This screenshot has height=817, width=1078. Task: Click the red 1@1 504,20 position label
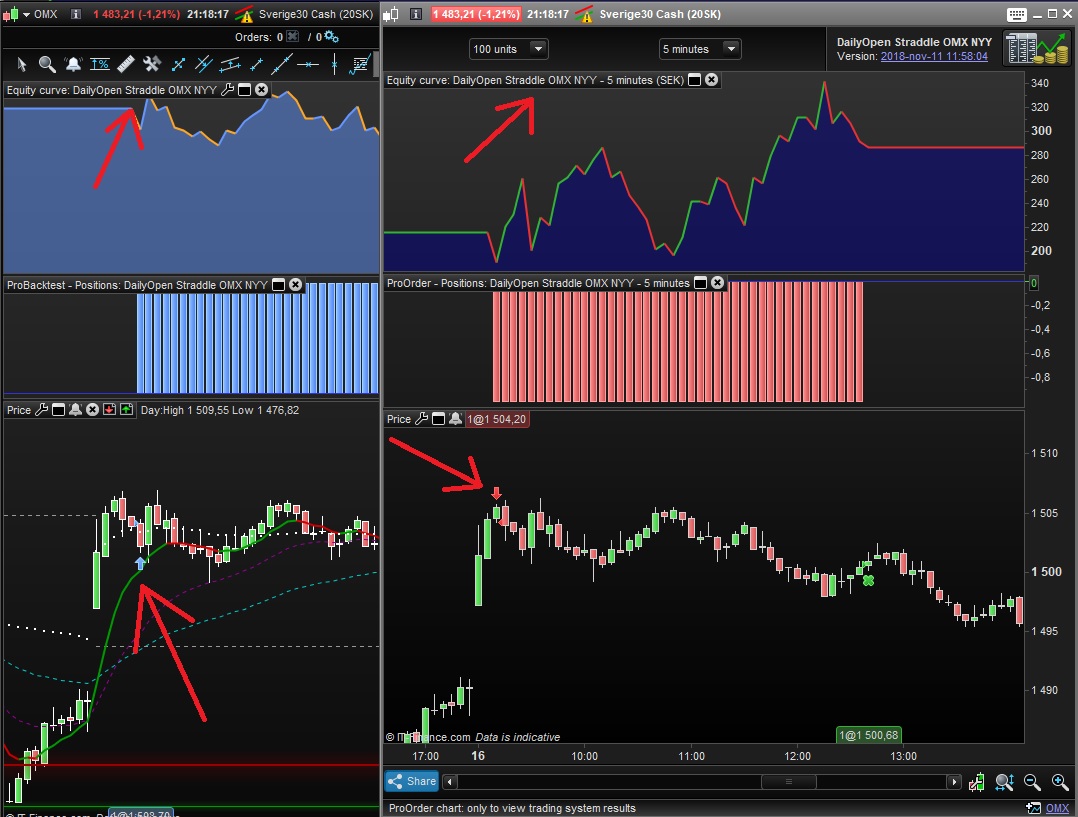click(x=497, y=419)
